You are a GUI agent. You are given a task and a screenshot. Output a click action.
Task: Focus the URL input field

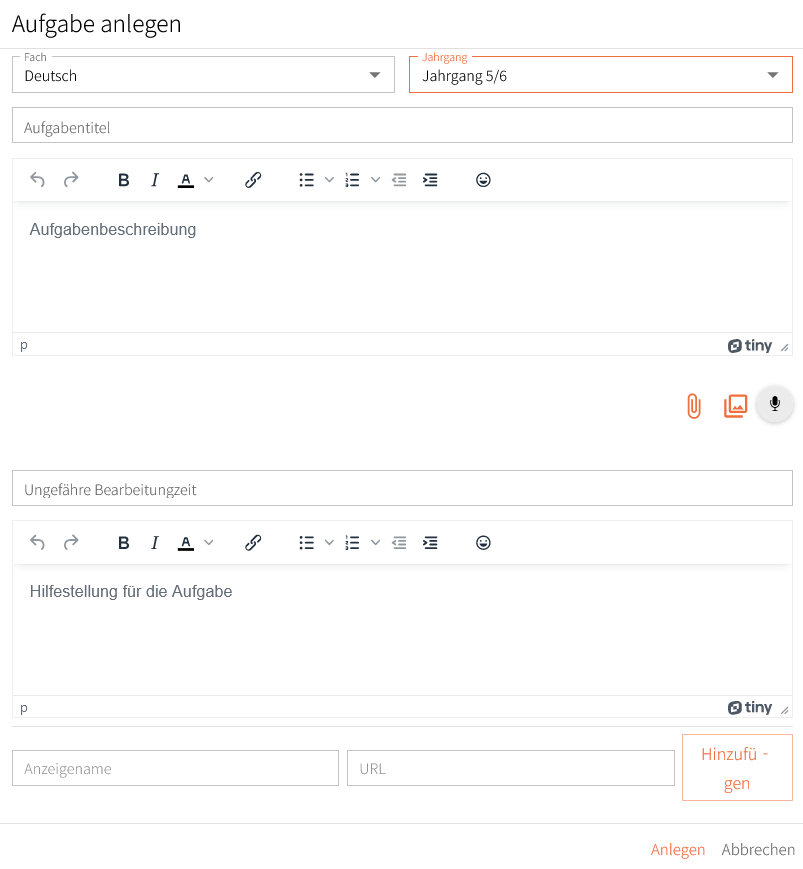511,768
